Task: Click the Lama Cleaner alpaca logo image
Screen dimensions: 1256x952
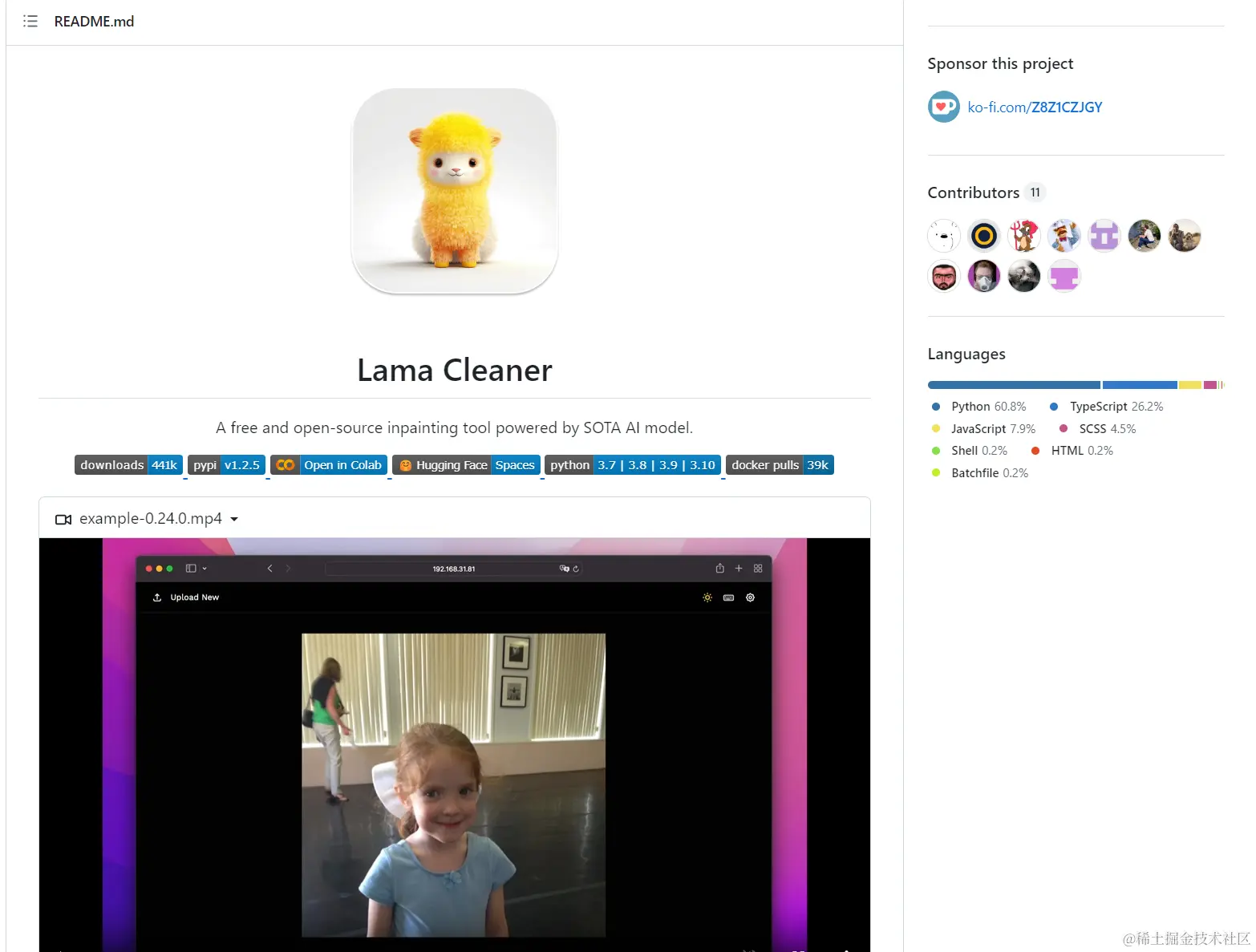Action: (x=455, y=191)
